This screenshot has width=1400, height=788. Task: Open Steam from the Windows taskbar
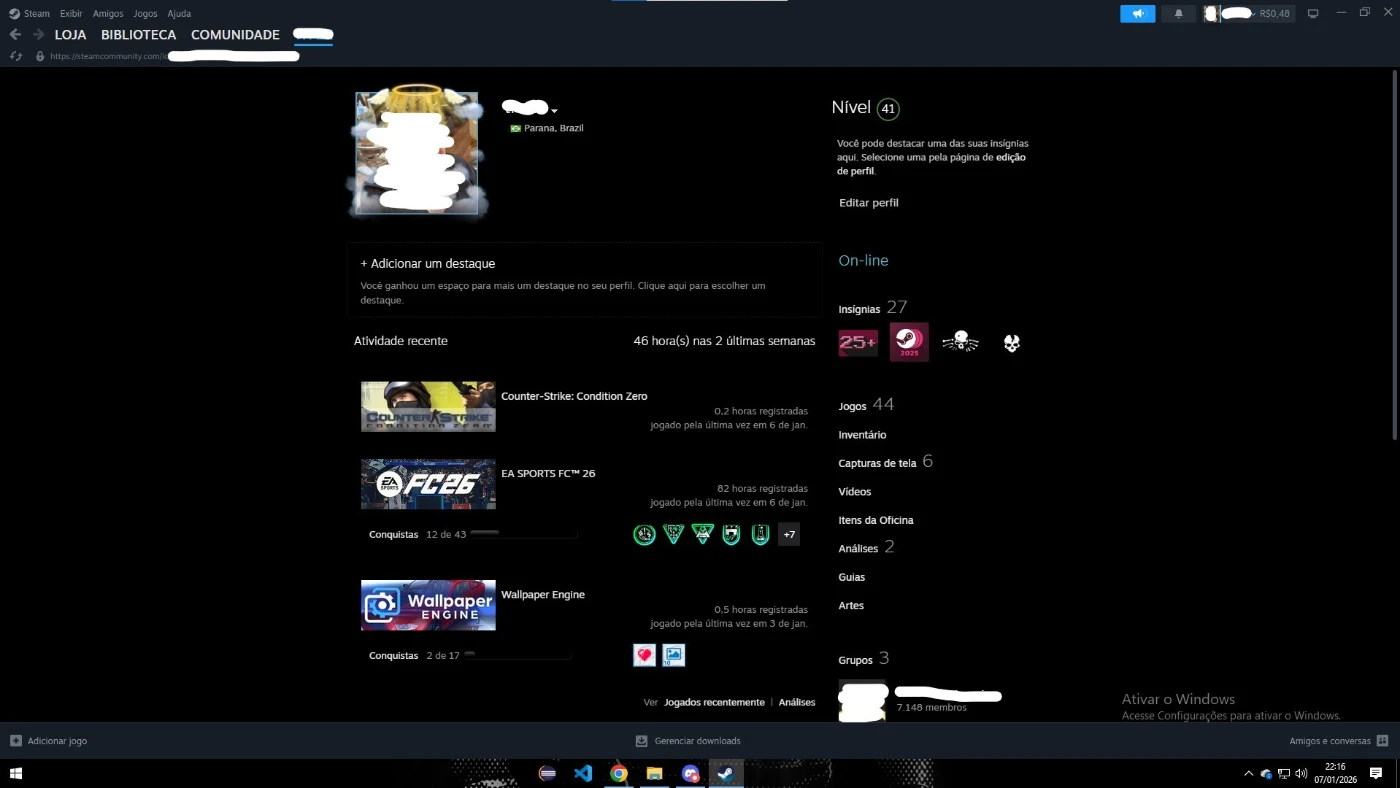(x=726, y=773)
